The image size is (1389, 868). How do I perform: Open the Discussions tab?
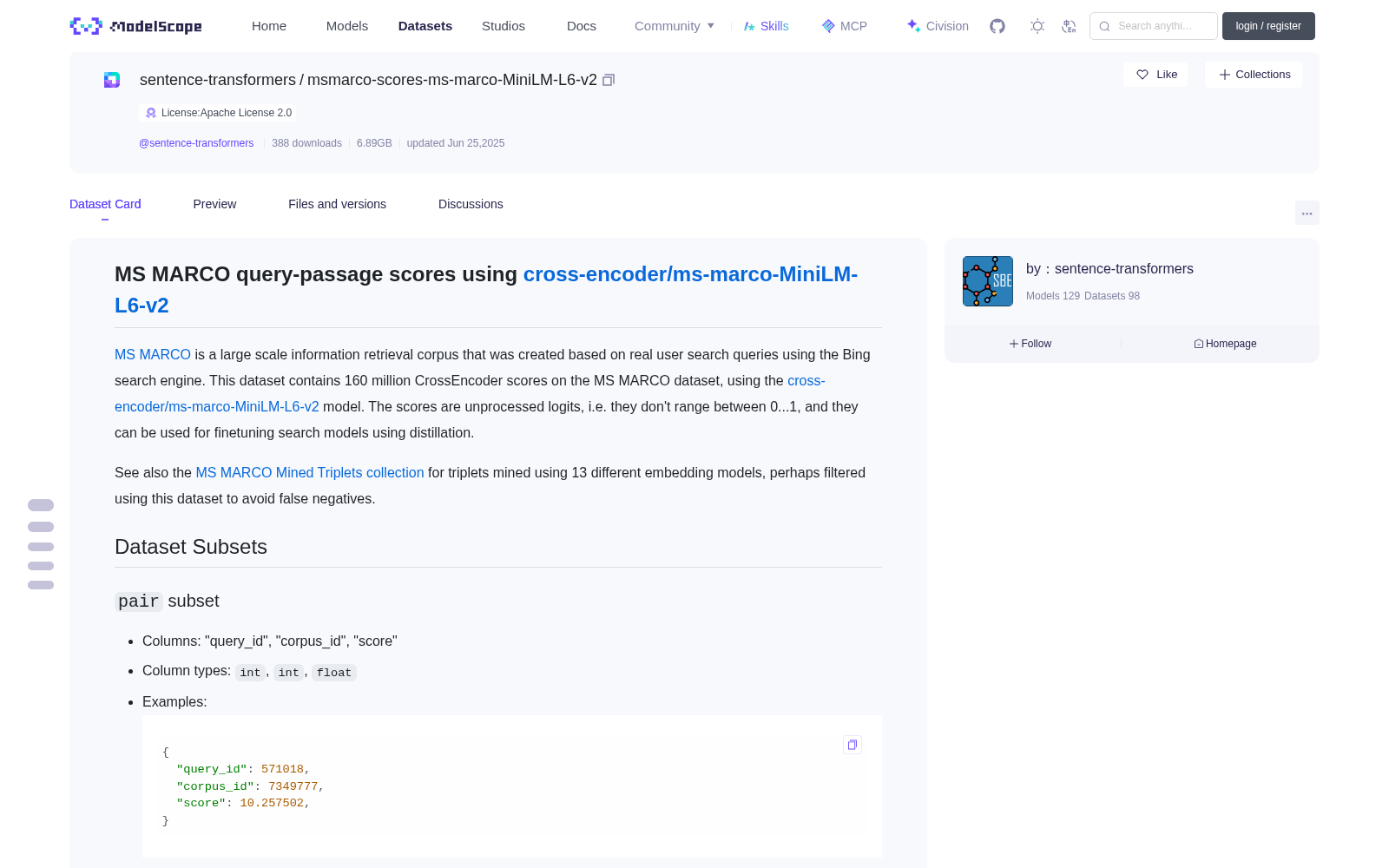tap(471, 204)
